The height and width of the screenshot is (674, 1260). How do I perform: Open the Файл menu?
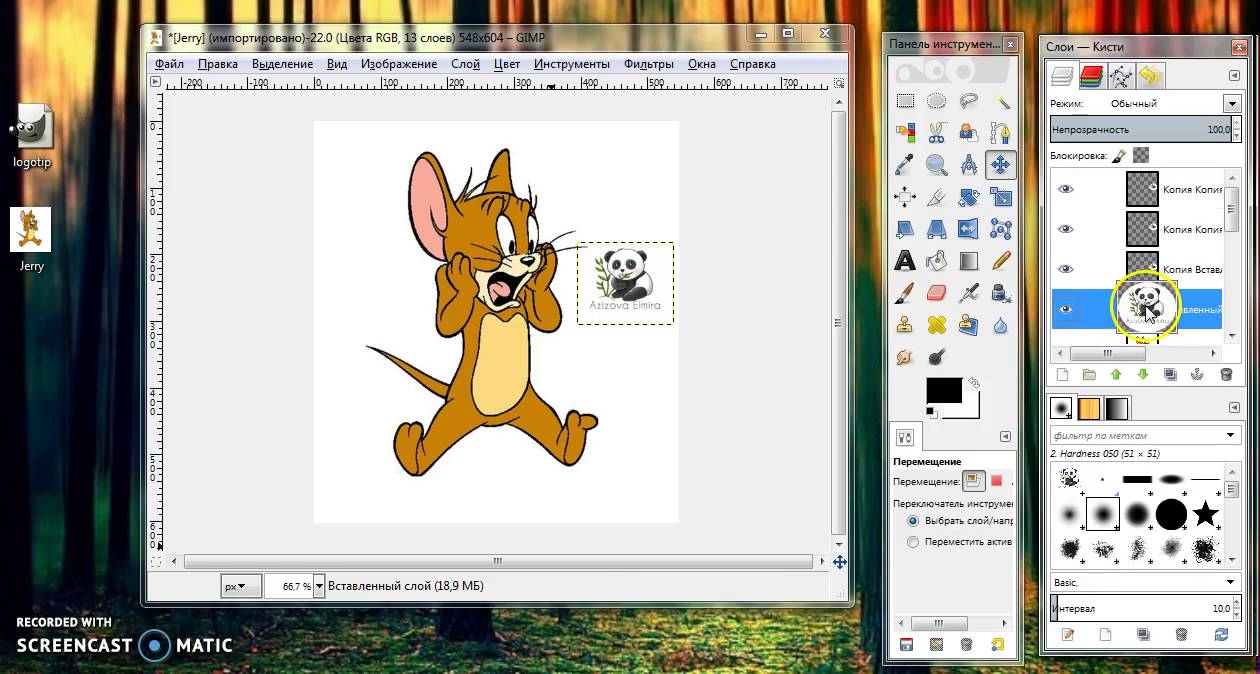[x=169, y=64]
